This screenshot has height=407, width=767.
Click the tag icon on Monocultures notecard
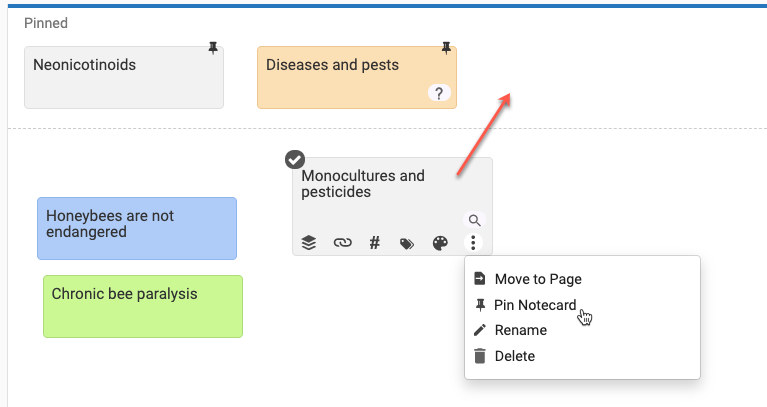(x=407, y=243)
